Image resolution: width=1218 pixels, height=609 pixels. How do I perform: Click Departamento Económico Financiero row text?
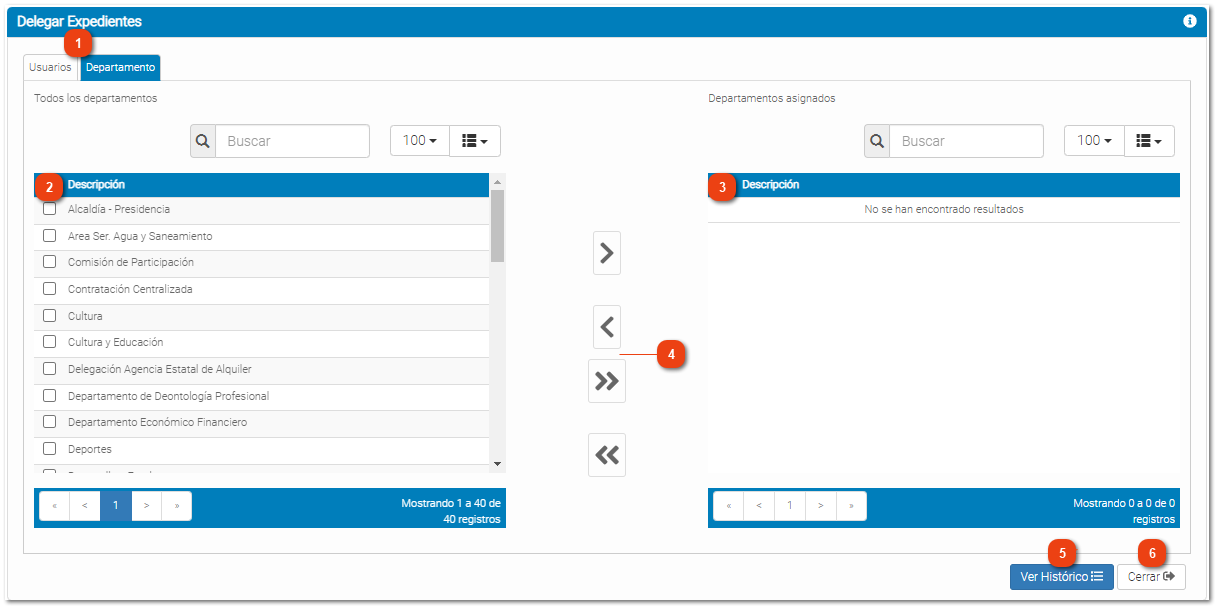pyautogui.click(x=157, y=422)
